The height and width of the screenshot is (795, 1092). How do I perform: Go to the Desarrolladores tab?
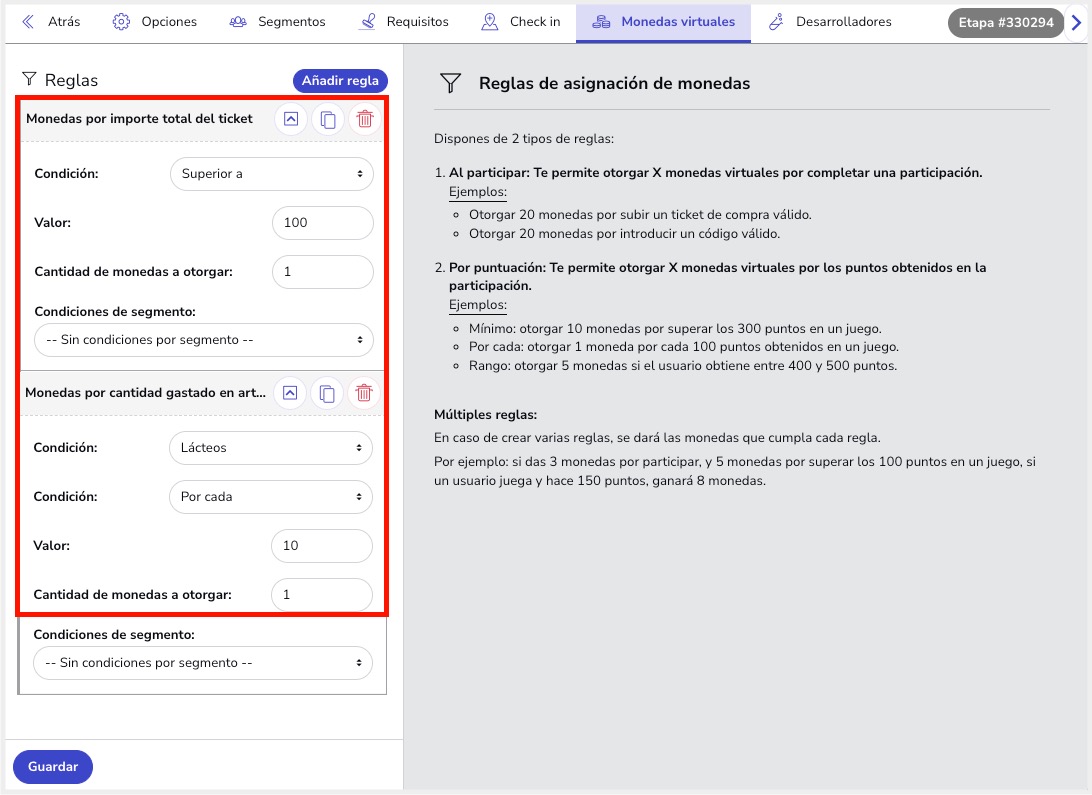click(x=829, y=22)
